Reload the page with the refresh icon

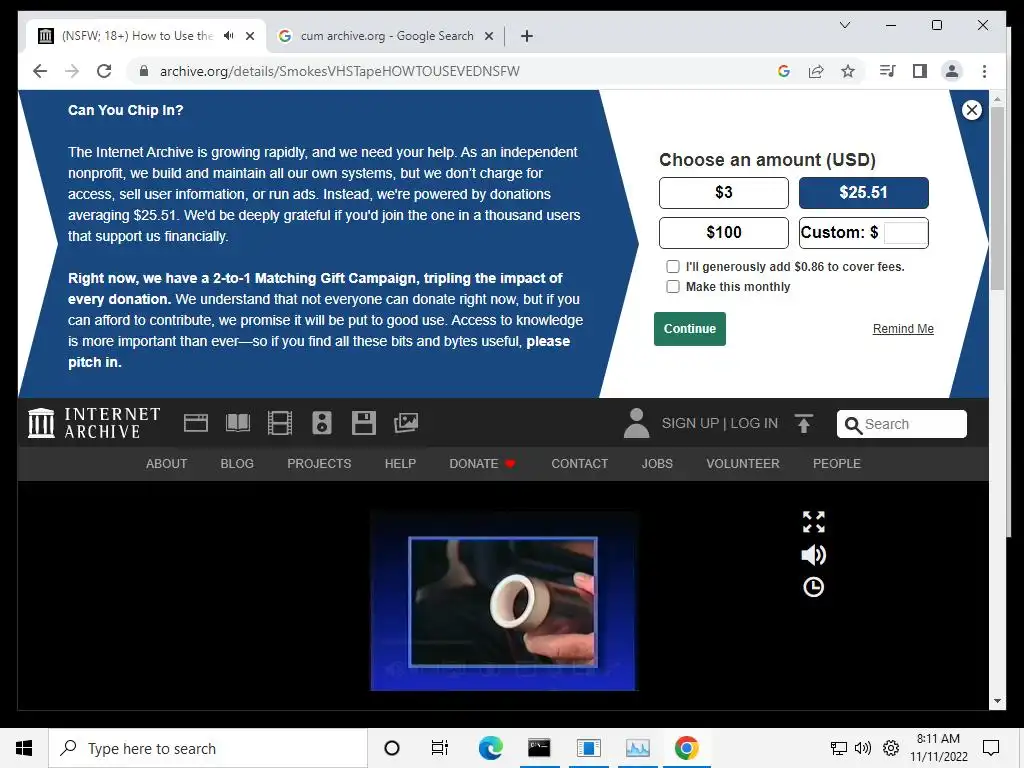click(104, 71)
